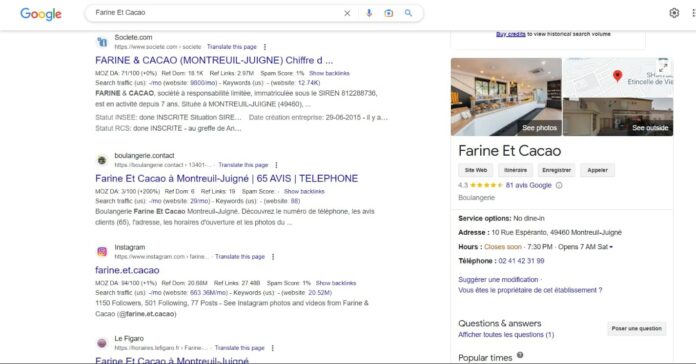Image resolution: width=696 pixels, height=364 pixels.
Task: Click Suggérer une modification
Action: point(498,280)
